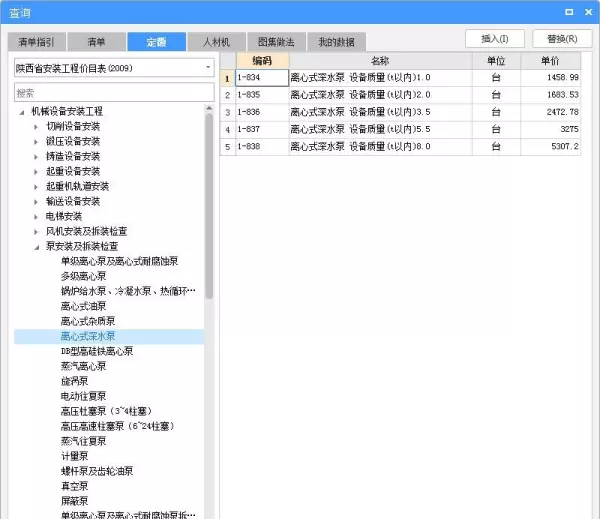Select 多级离心泵 in the tree
This screenshot has width=600, height=519.
pos(83,276)
